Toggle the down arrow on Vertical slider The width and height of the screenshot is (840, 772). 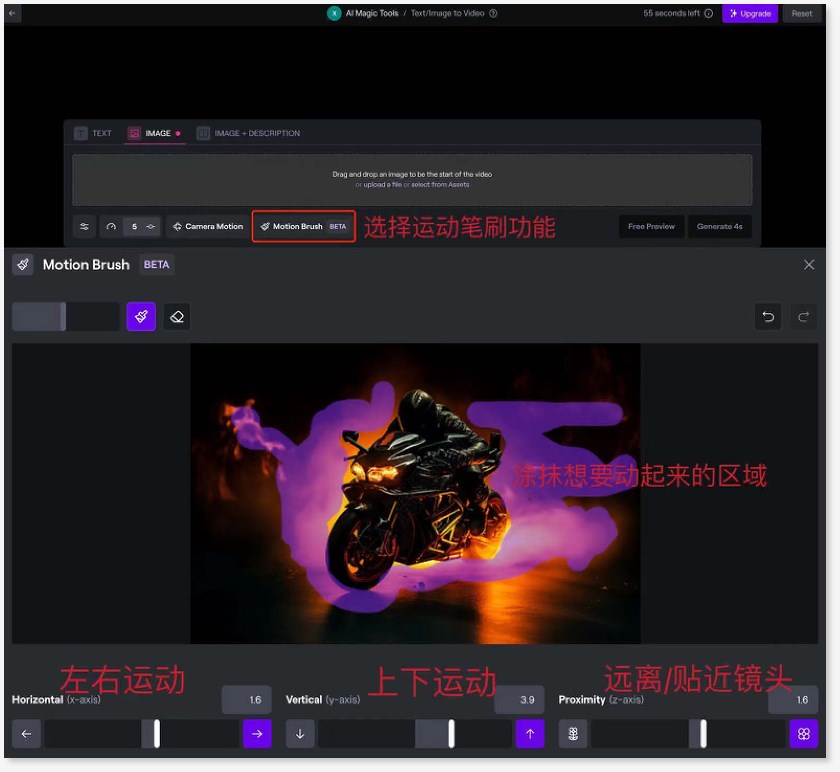(x=298, y=733)
